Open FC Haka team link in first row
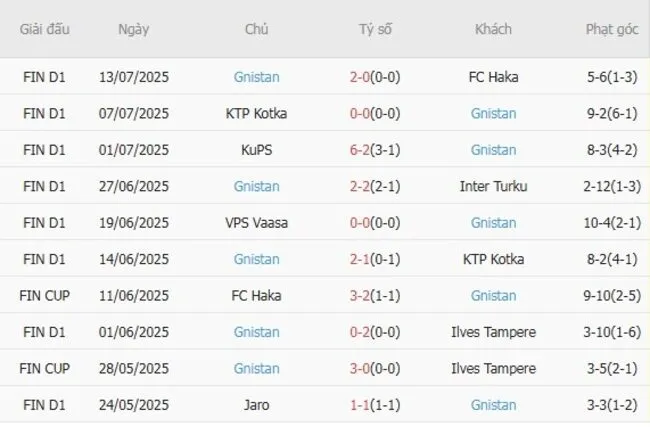 pyautogui.click(x=493, y=77)
